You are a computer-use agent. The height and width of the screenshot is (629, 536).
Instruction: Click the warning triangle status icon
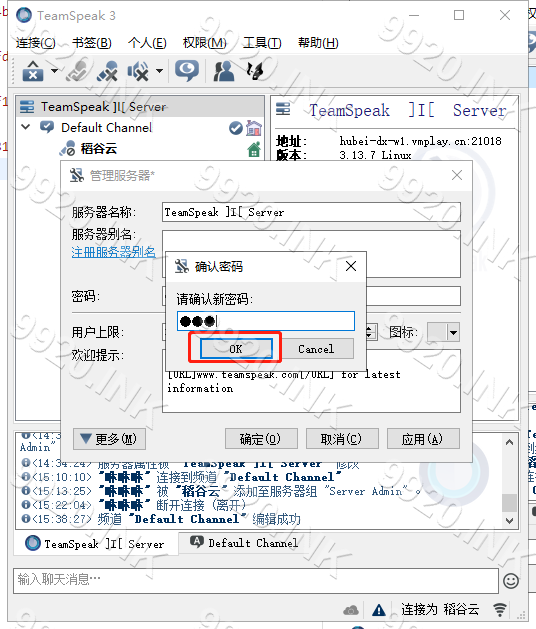click(x=379, y=610)
